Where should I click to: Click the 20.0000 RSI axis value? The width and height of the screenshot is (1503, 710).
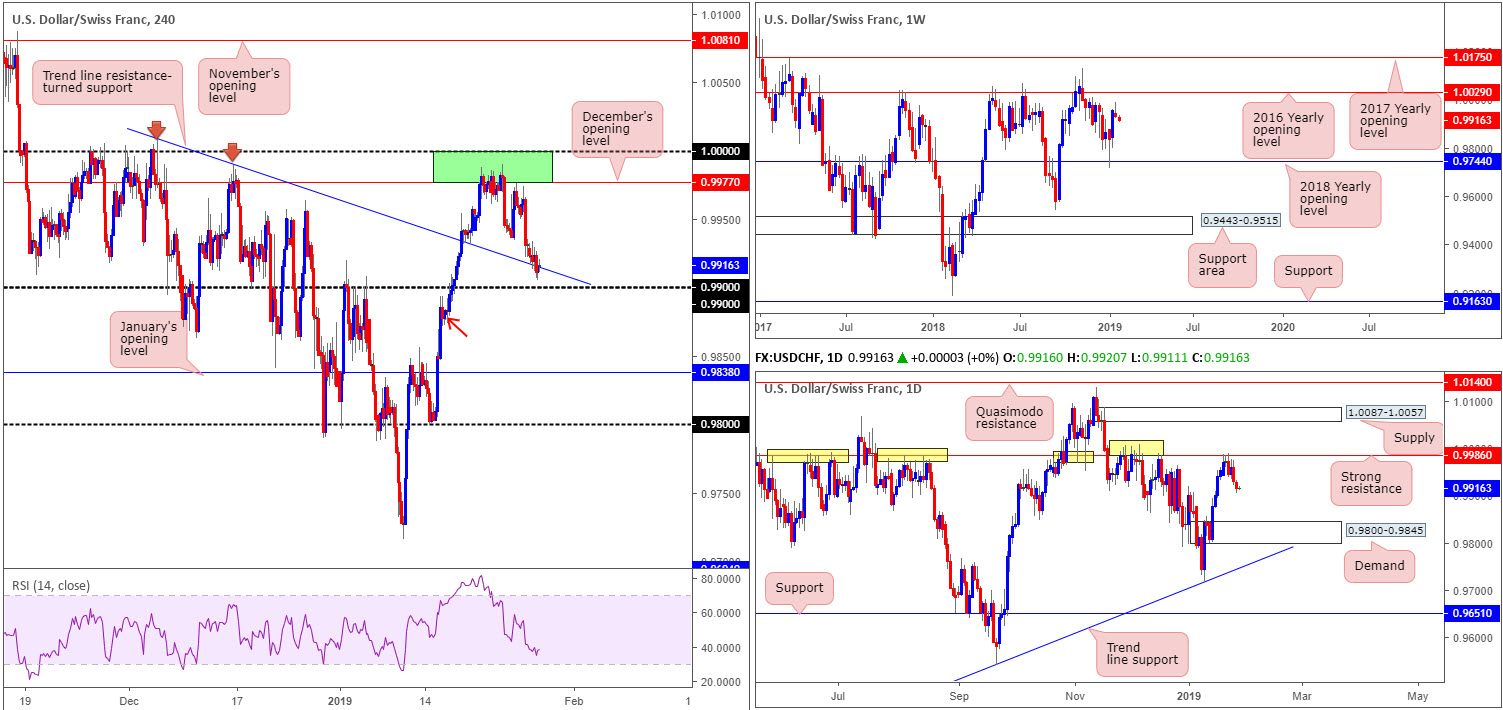721,682
